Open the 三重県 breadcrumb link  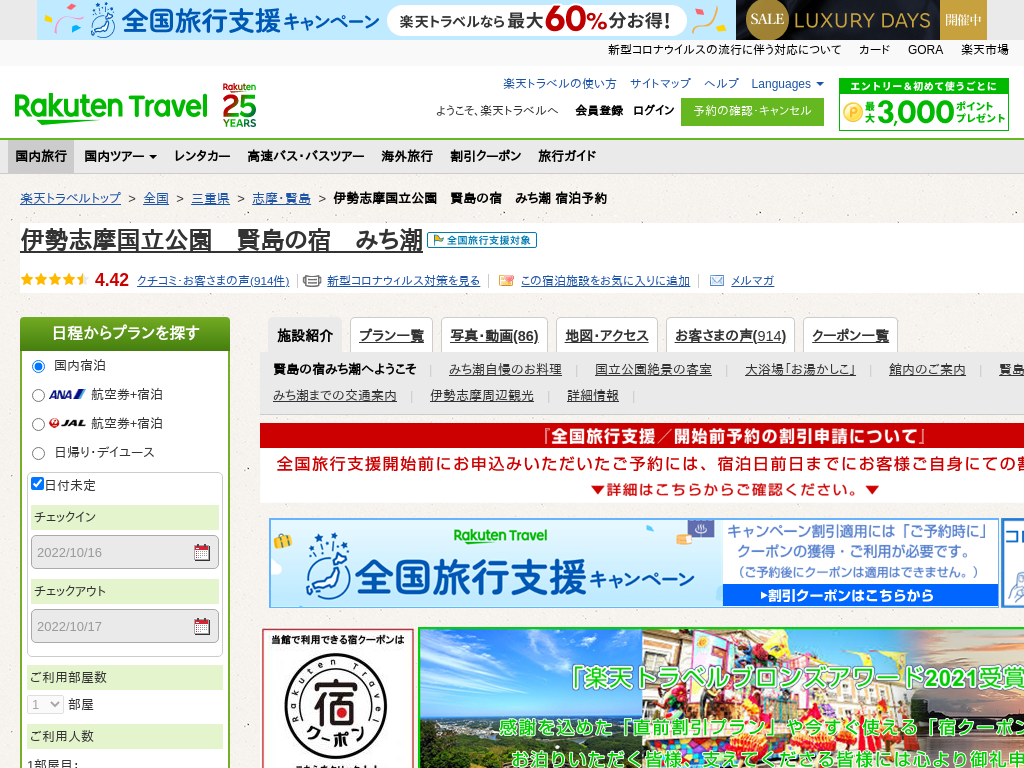(x=210, y=198)
